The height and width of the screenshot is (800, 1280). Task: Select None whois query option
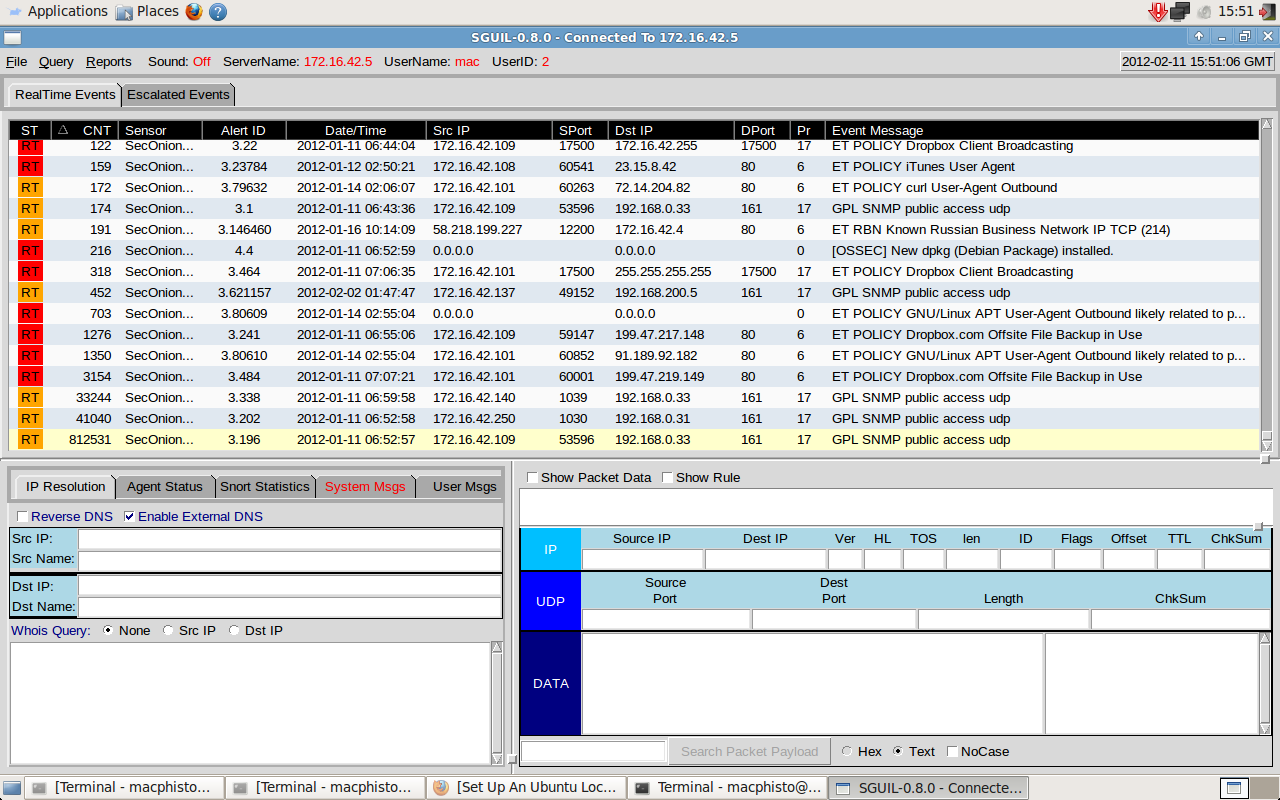click(108, 631)
